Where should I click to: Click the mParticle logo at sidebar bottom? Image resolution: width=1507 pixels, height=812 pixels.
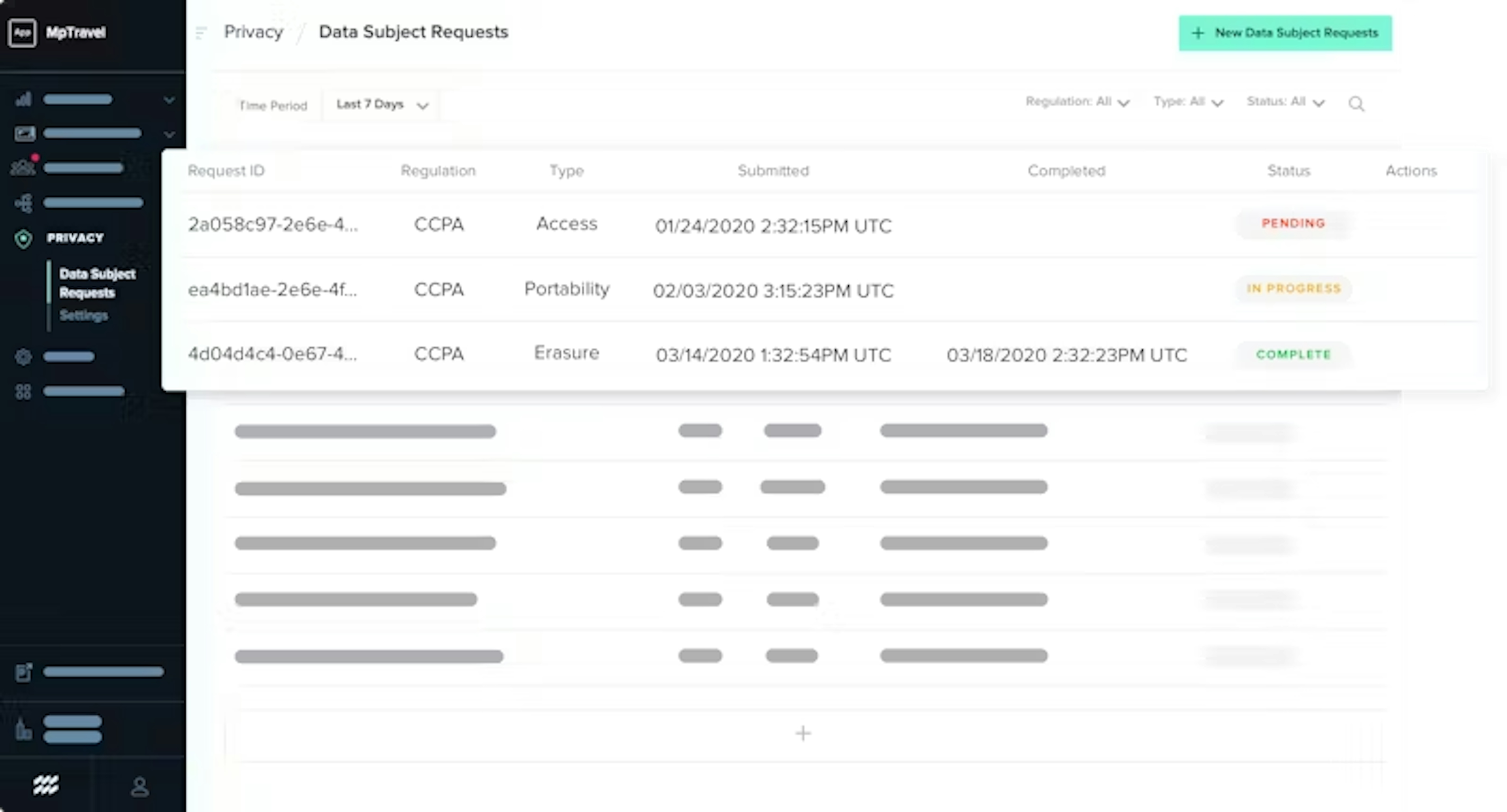tap(46, 785)
